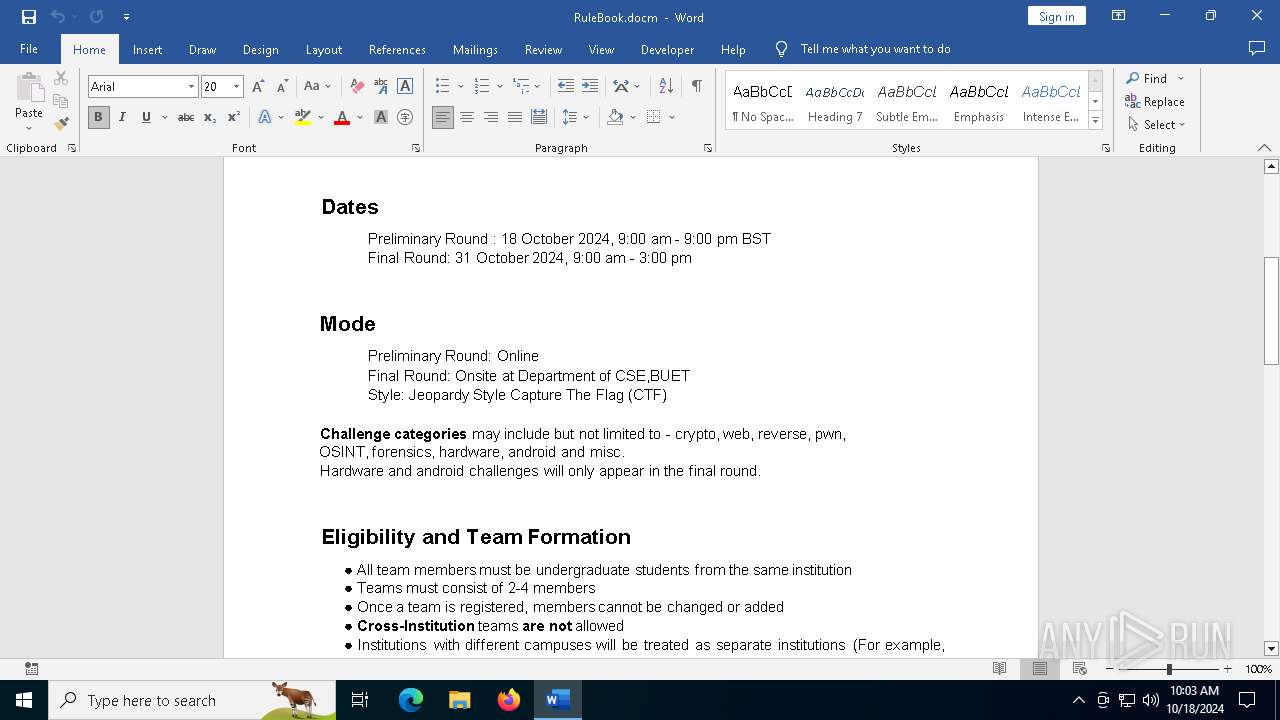The width and height of the screenshot is (1280, 720).
Task: Open the Select dropdown in Editing
Action: [1157, 125]
